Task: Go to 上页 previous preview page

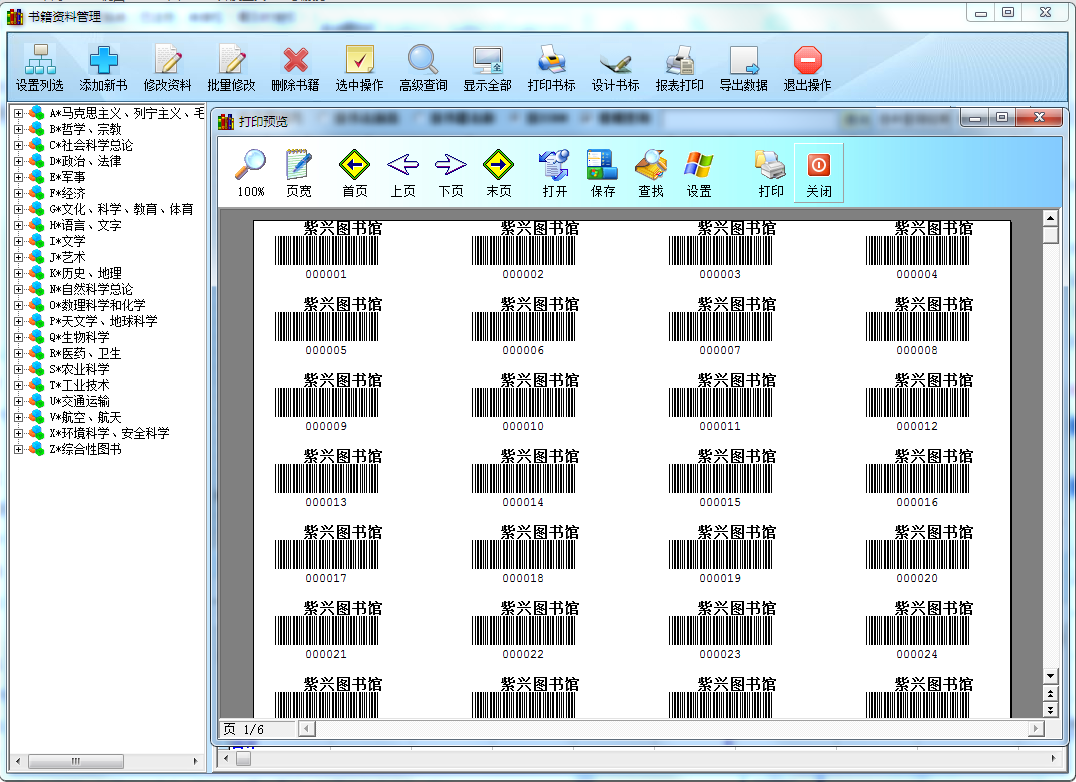Action: pyautogui.click(x=403, y=173)
